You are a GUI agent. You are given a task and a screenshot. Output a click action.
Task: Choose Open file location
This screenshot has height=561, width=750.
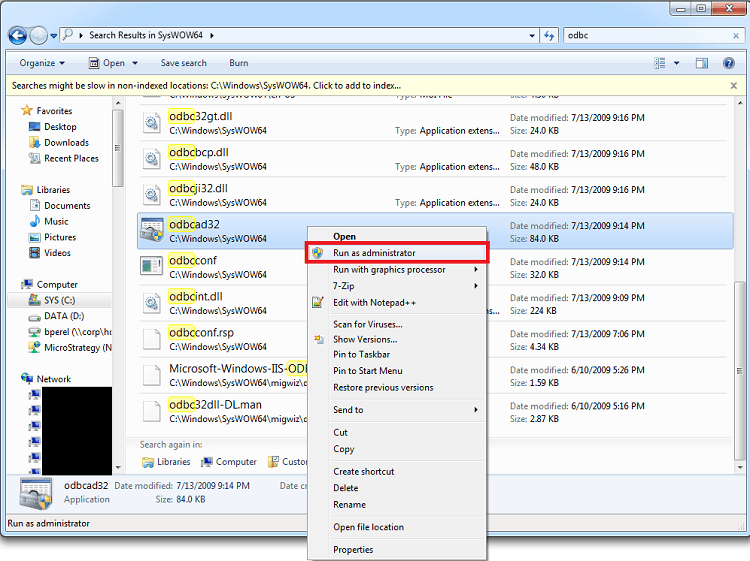[x=397, y=527]
